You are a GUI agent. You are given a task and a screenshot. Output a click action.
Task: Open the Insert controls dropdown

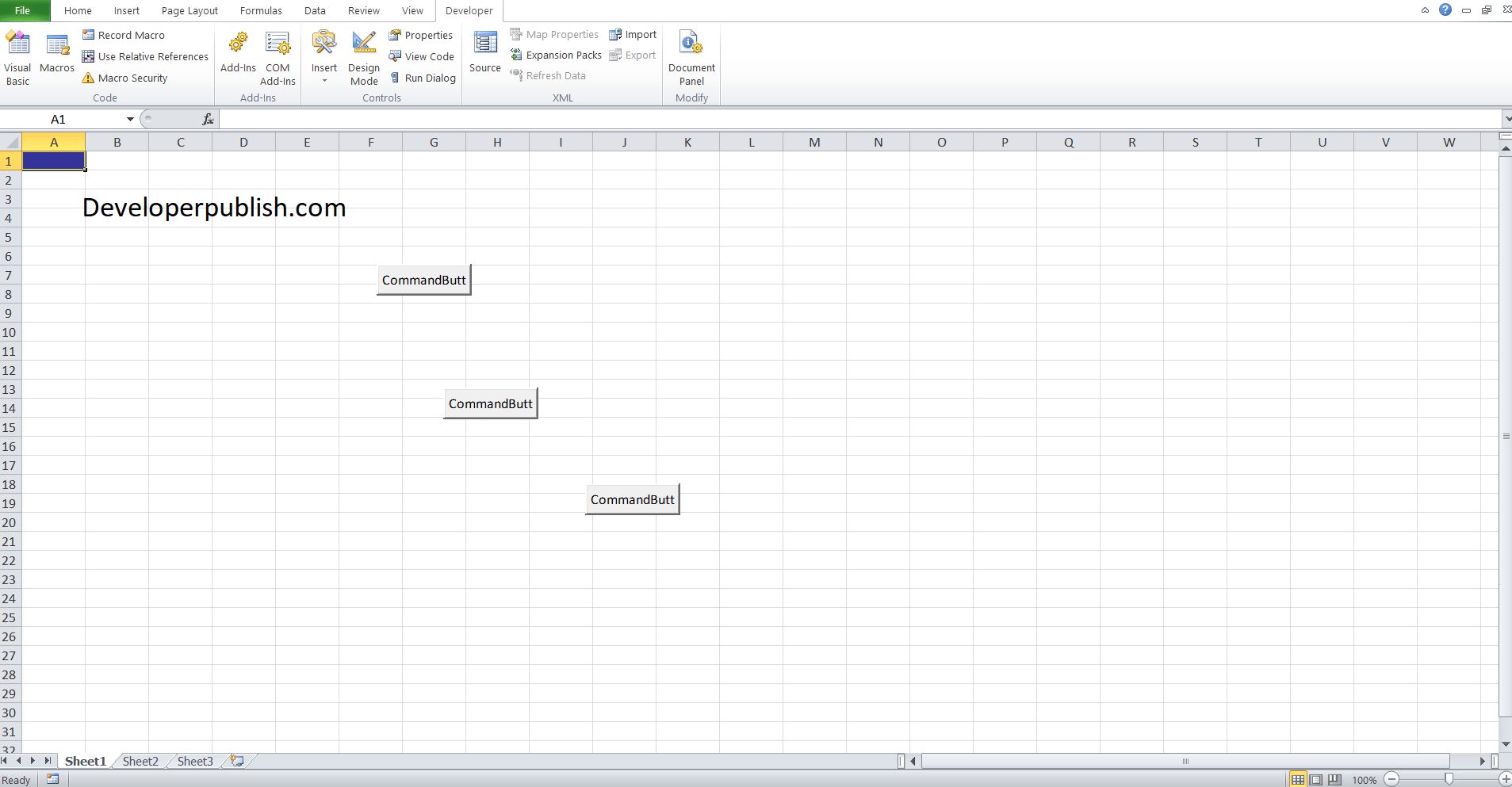coord(323,79)
